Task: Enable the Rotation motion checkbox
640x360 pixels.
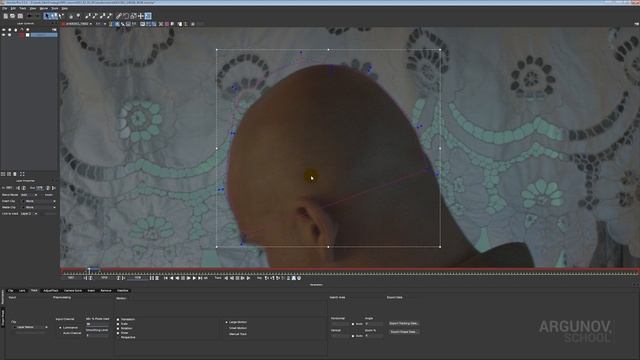Action: tap(118, 329)
